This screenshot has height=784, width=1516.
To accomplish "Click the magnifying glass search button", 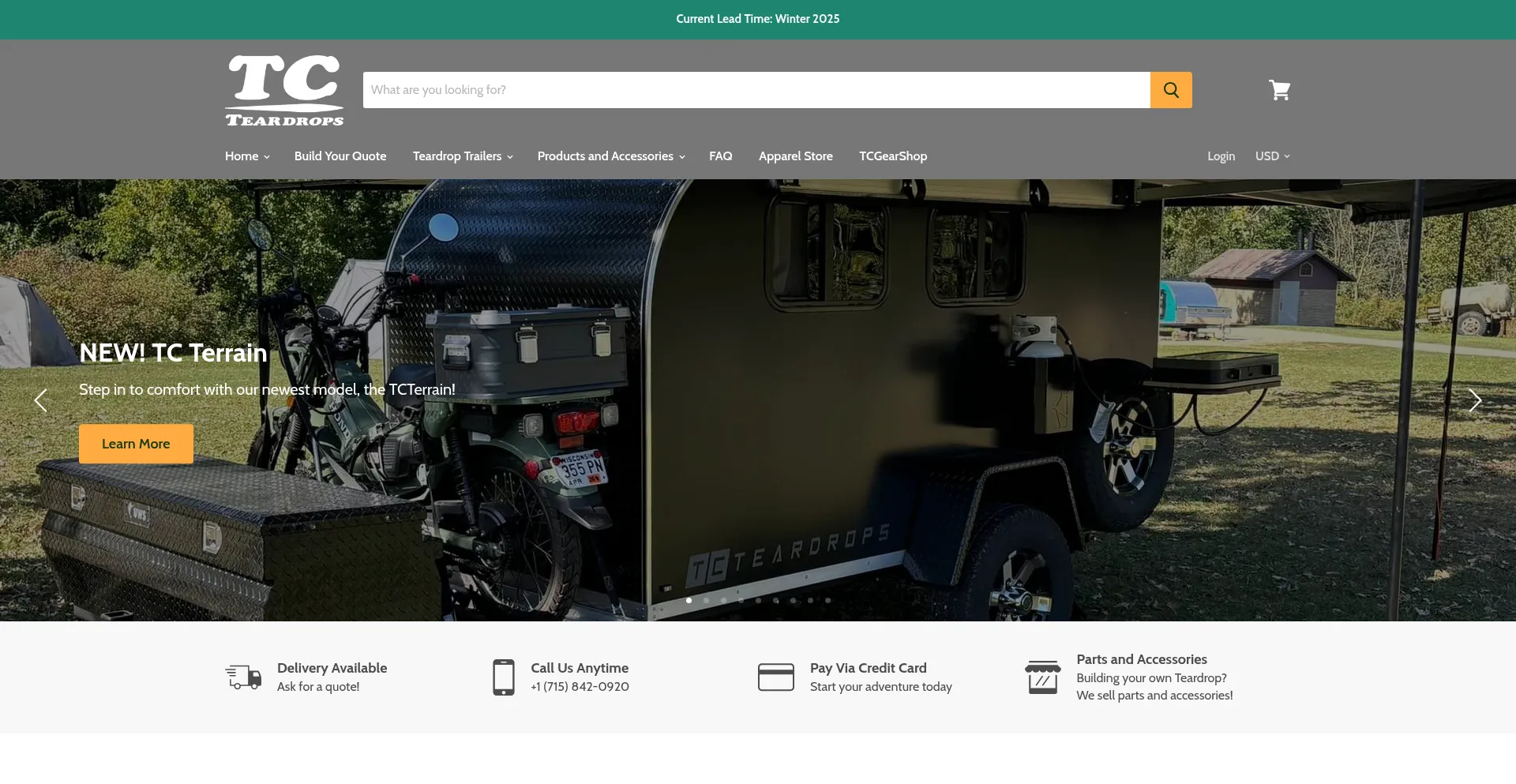I will pos(1171,90).
